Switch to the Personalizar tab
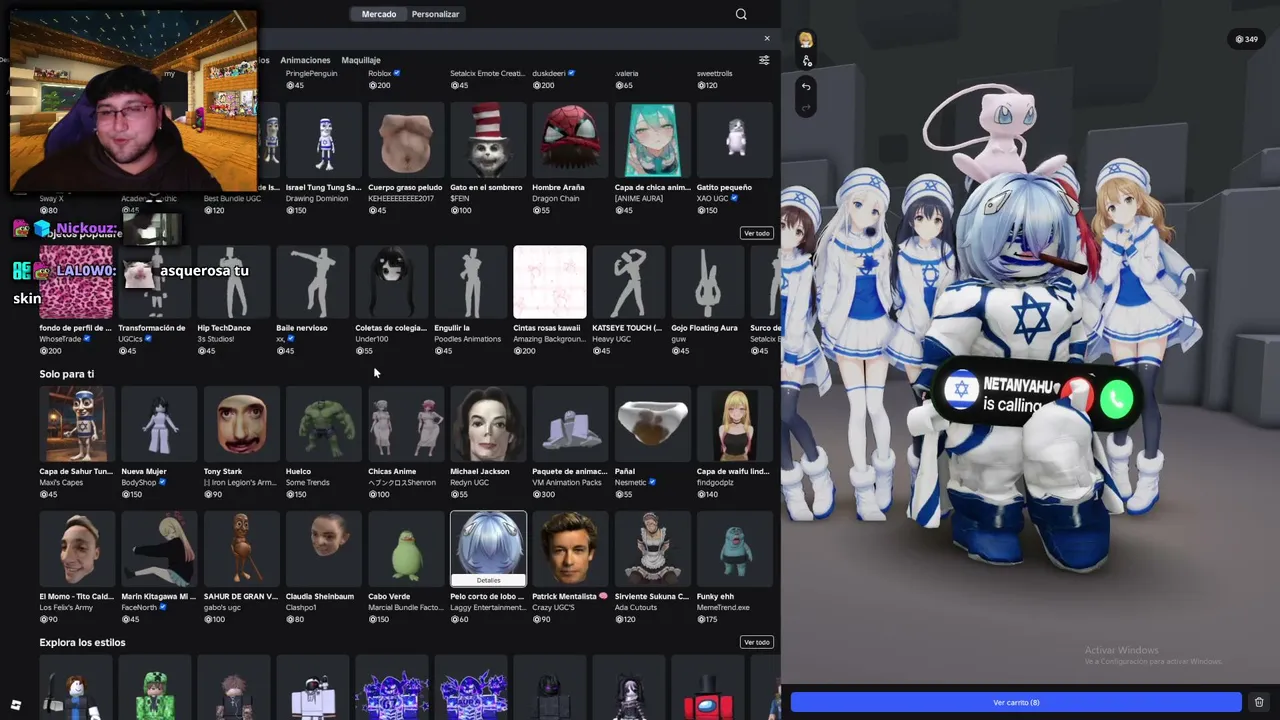This screenshot has height=720, width=1280. click(x=435, y=14)
